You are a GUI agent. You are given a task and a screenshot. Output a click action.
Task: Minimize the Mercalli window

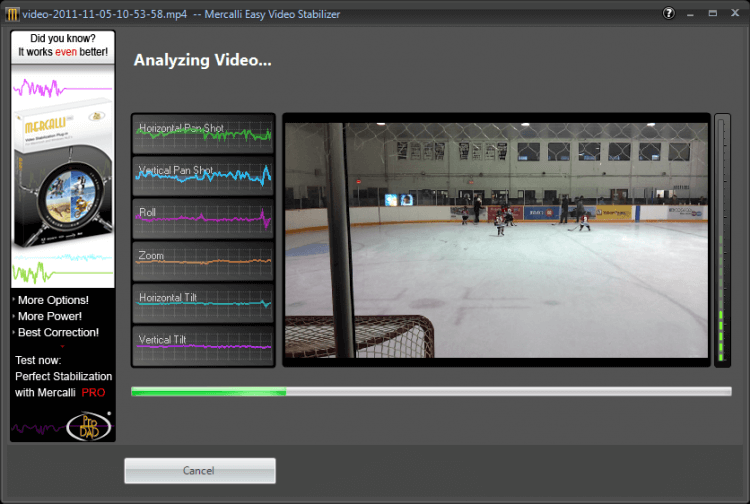tap(690, 14)
